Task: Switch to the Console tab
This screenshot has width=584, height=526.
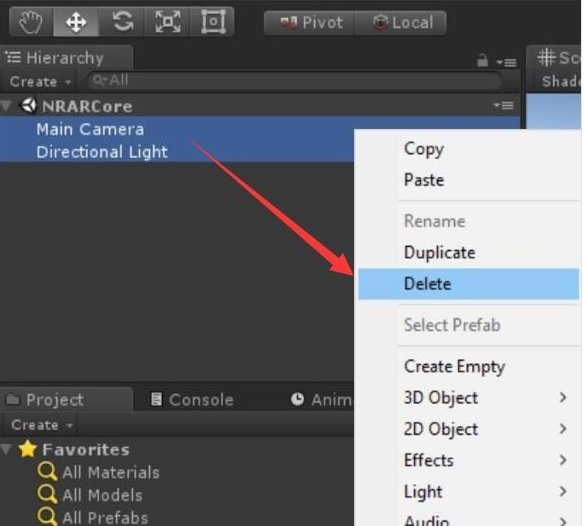Action: [x=192, y=399]
